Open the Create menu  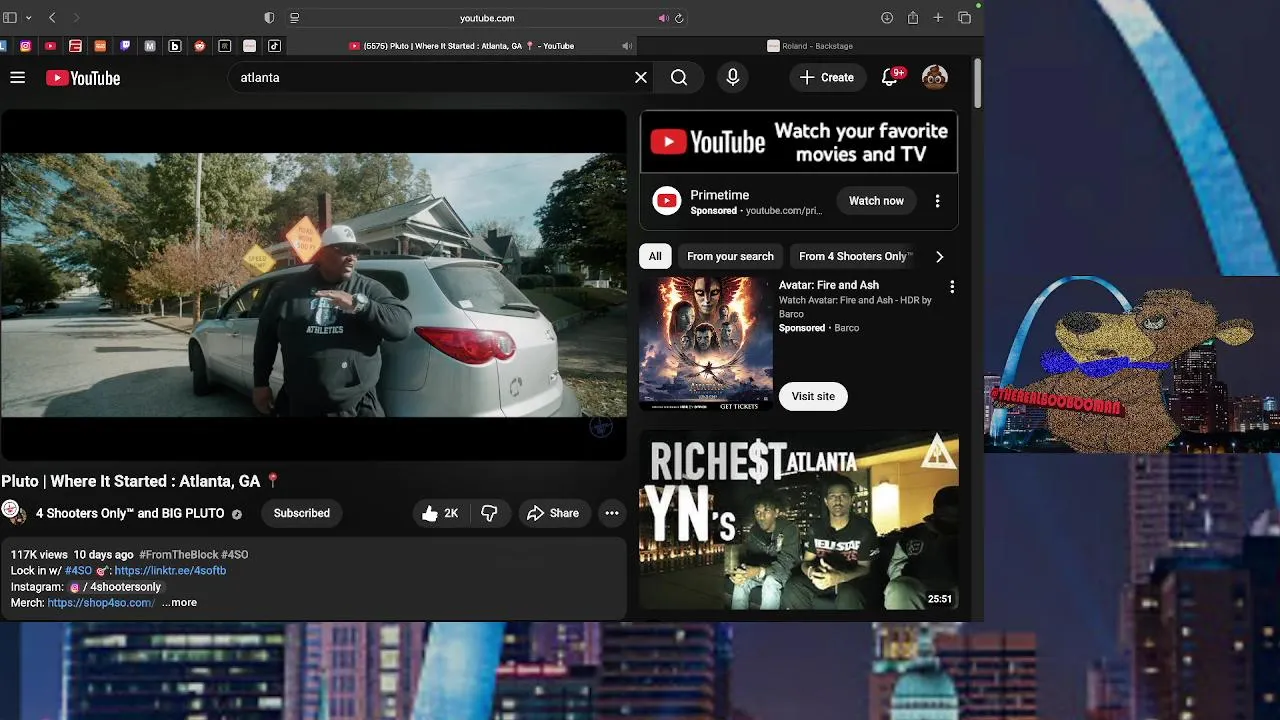(827, 77)
